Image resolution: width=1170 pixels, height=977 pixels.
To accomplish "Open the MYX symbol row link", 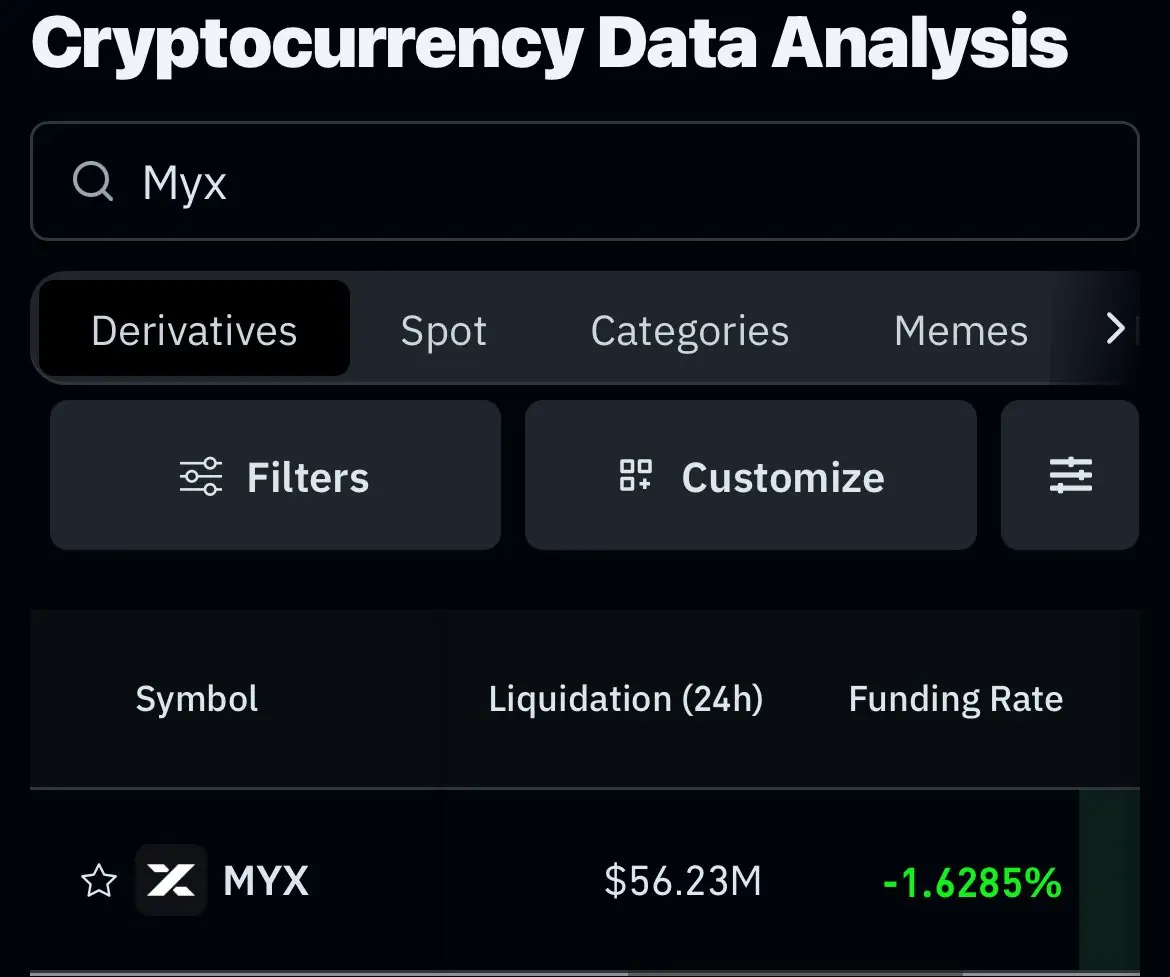I will 266,881.
